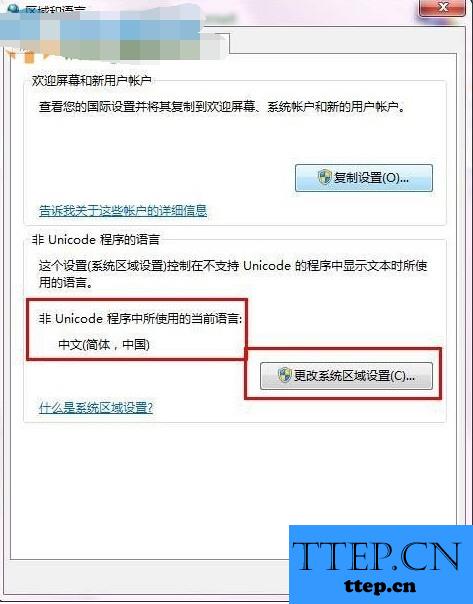
Task: Click the 欢迎屏幕和新用户帐户 group heading
Action: (x=92, y=81)
